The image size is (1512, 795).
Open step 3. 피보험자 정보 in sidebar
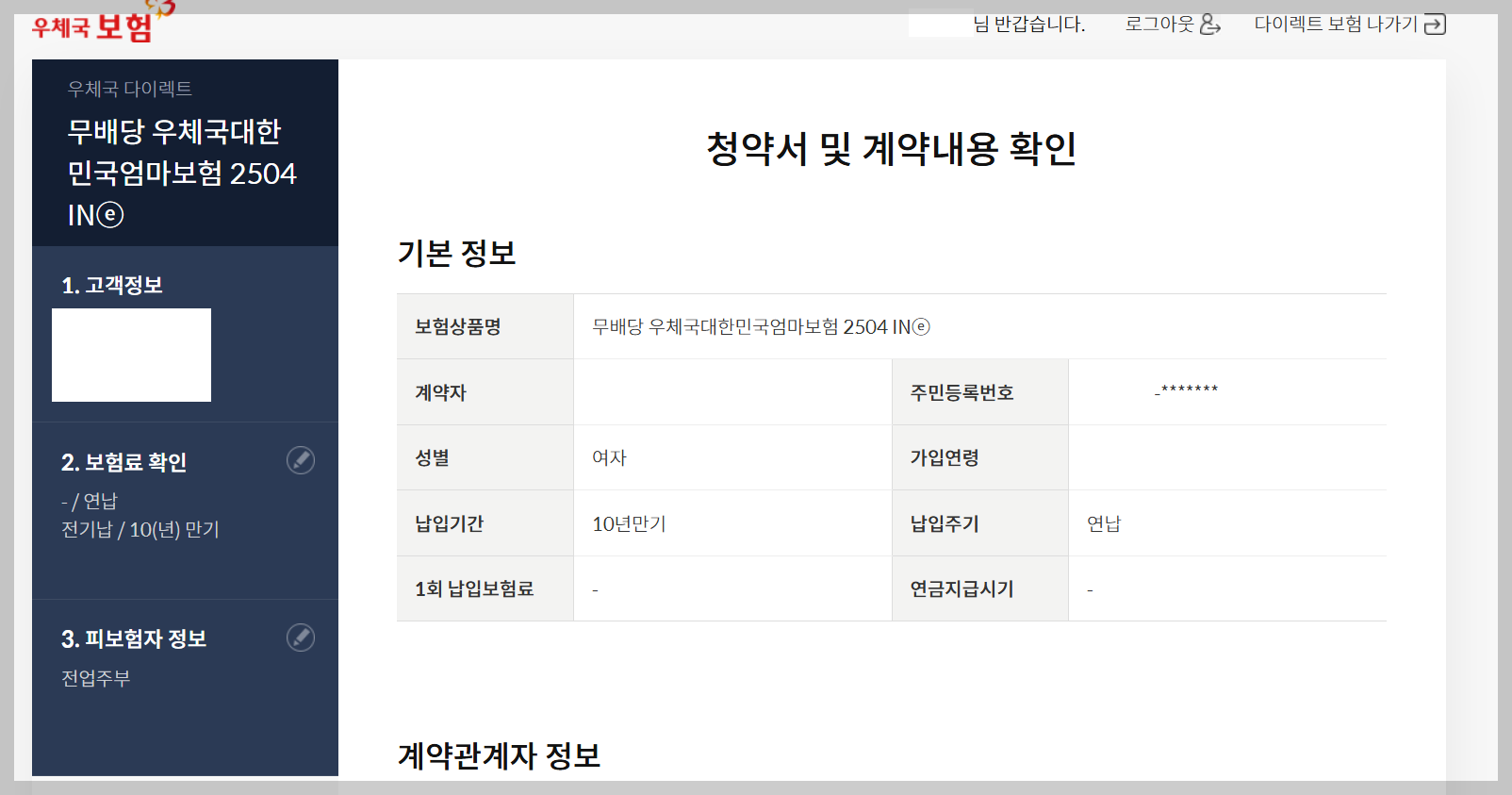(134, 638)
